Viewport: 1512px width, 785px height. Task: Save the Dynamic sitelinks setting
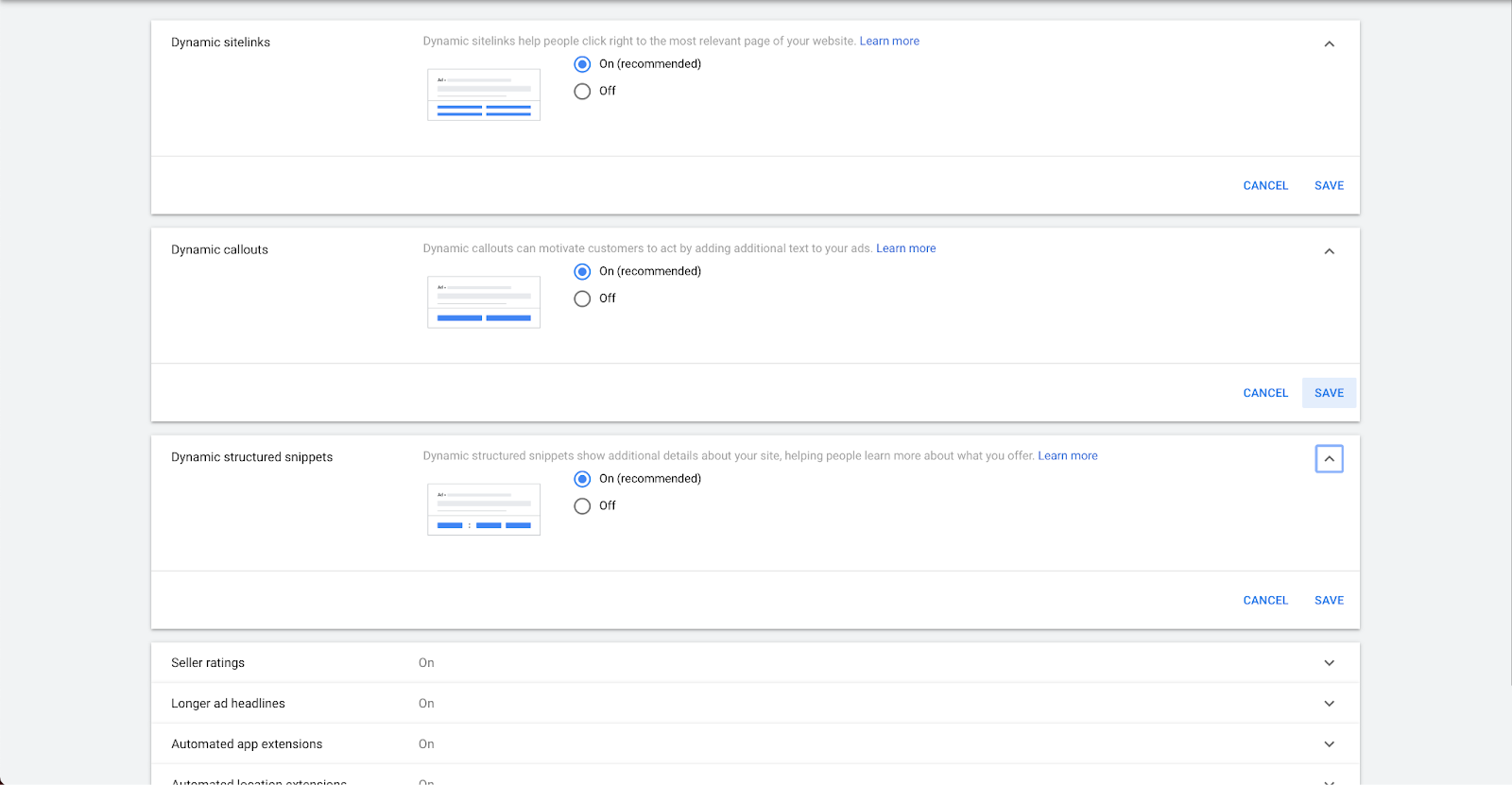1329,186
